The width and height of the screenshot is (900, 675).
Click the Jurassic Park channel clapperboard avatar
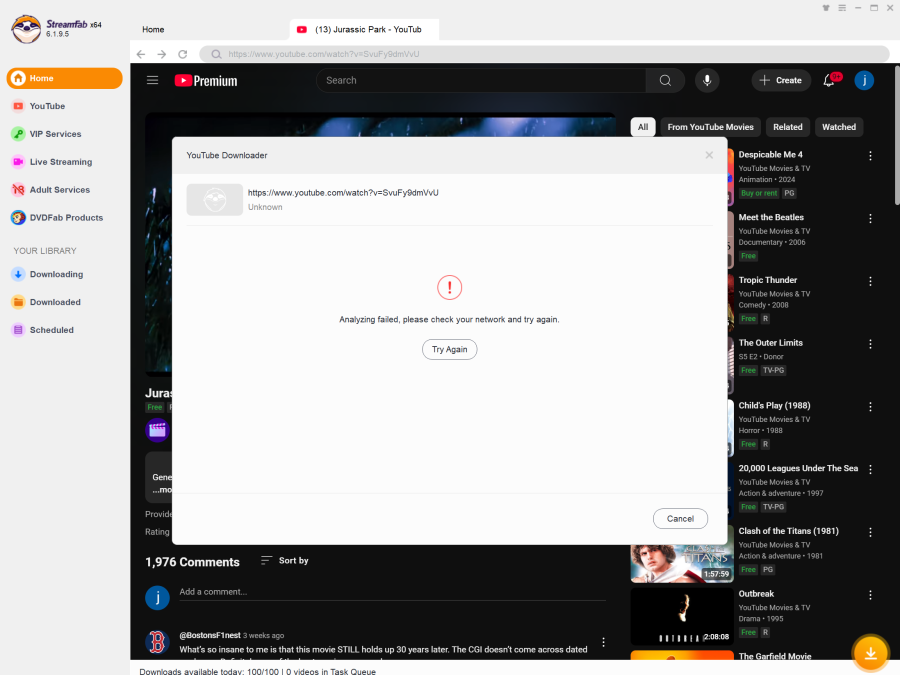coord(157,429)
